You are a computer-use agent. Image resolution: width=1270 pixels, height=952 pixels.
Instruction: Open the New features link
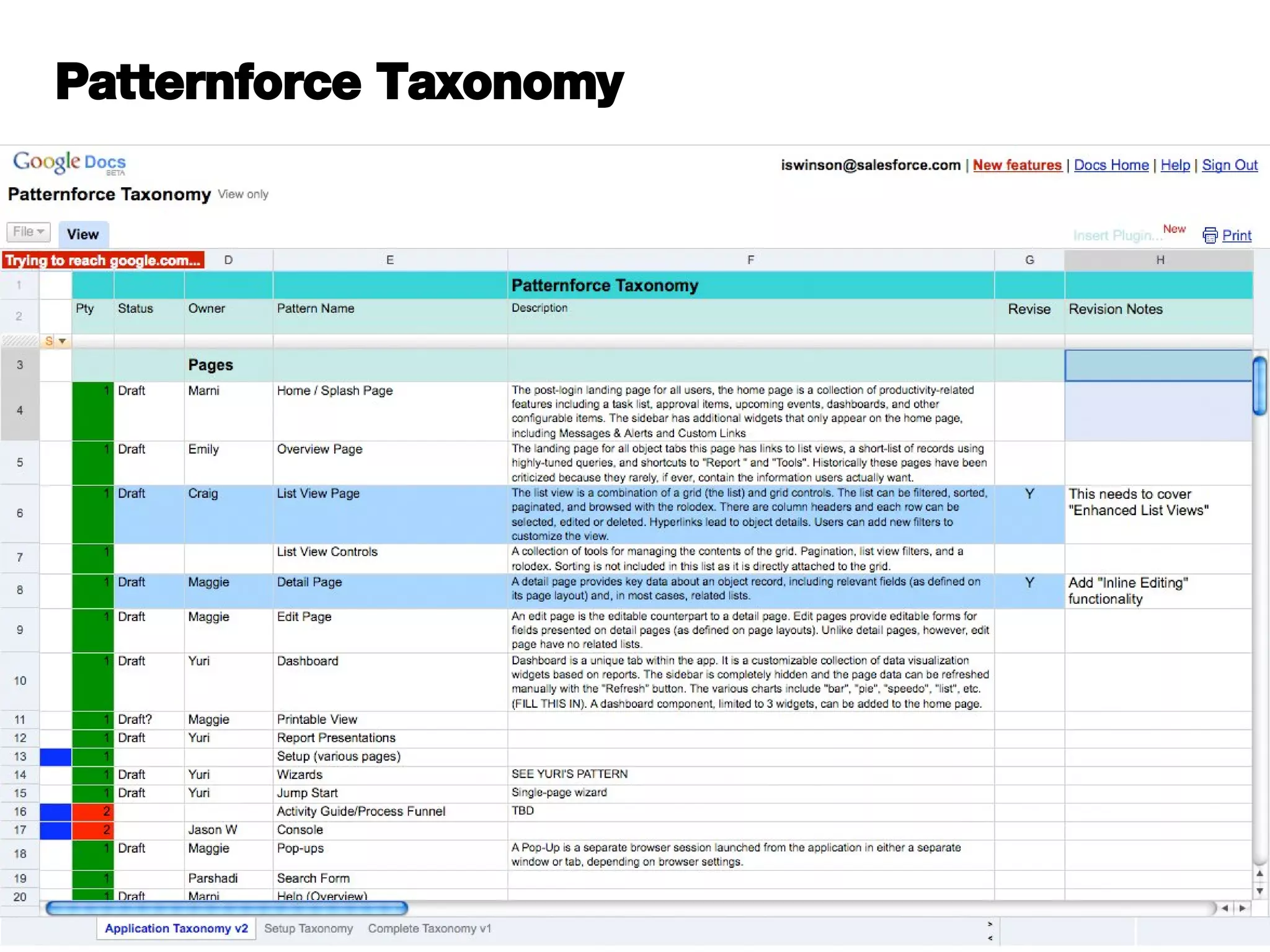1017,165
